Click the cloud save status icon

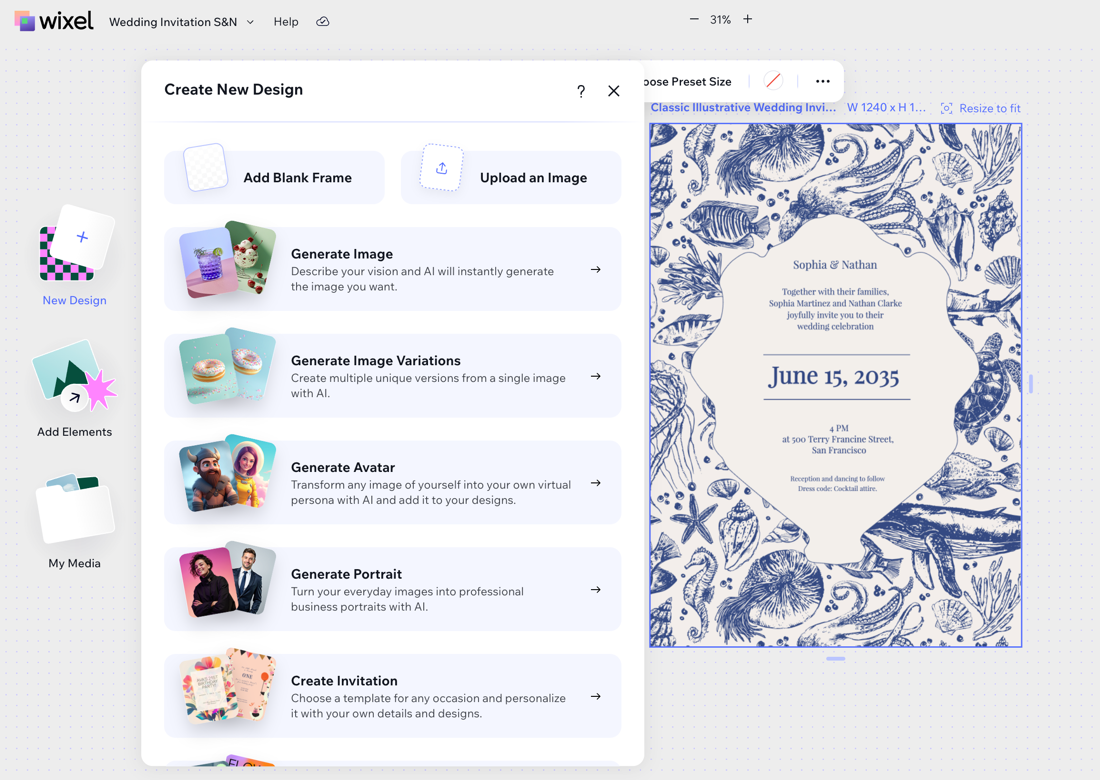(323, 22)
